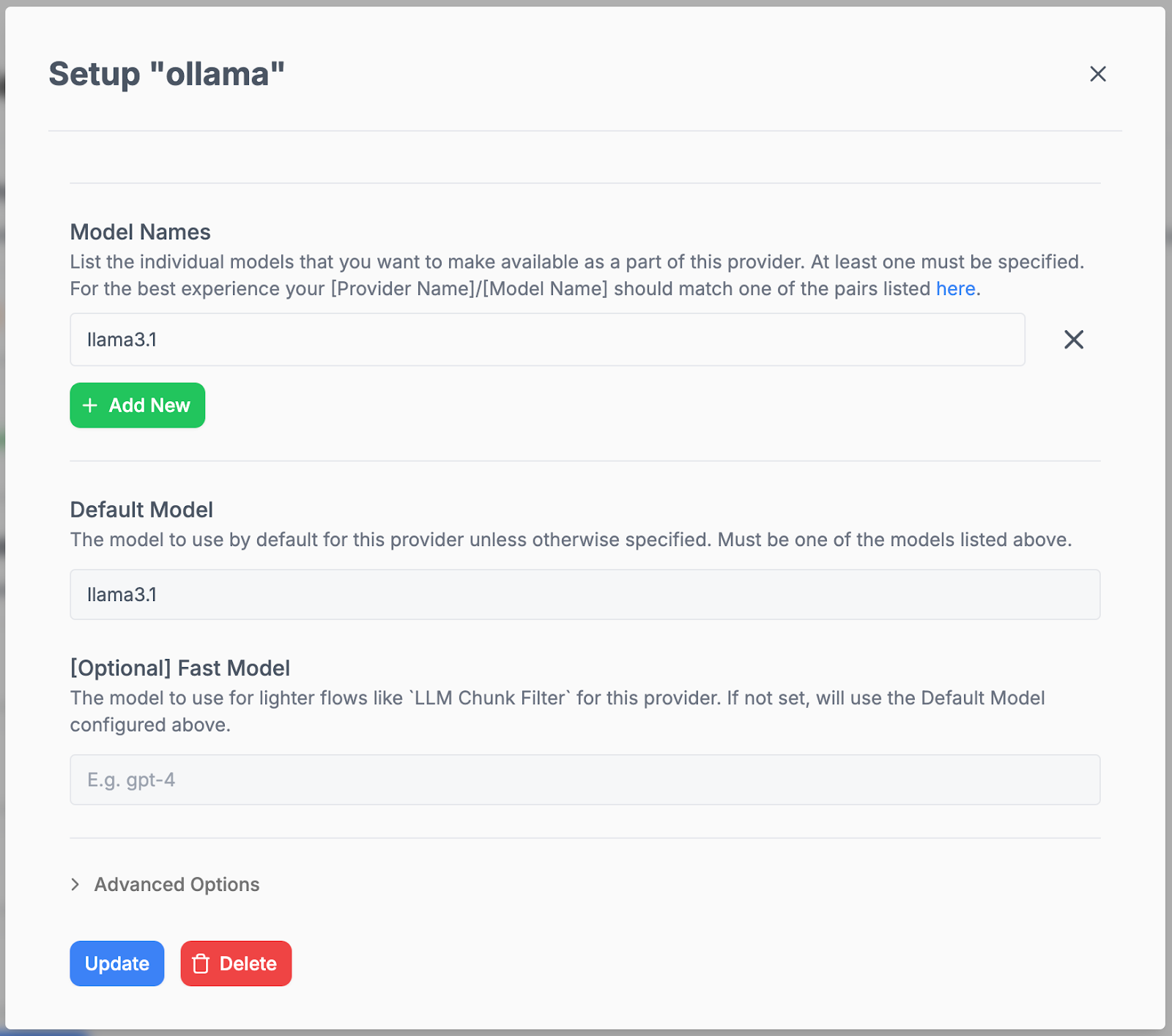Click the Delete button
The image size is (1172, 1036).
tap(236, 964)
